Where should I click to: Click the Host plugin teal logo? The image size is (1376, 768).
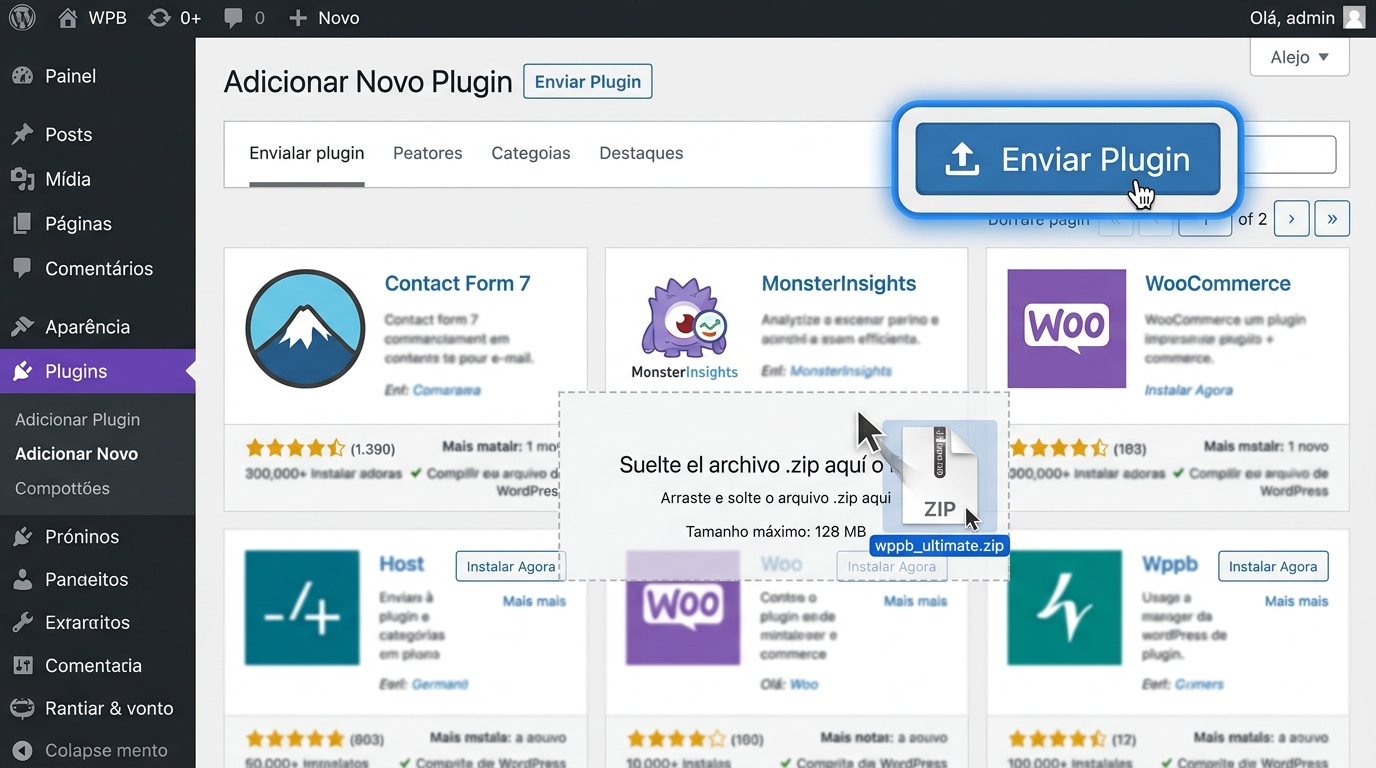point(302,608)
